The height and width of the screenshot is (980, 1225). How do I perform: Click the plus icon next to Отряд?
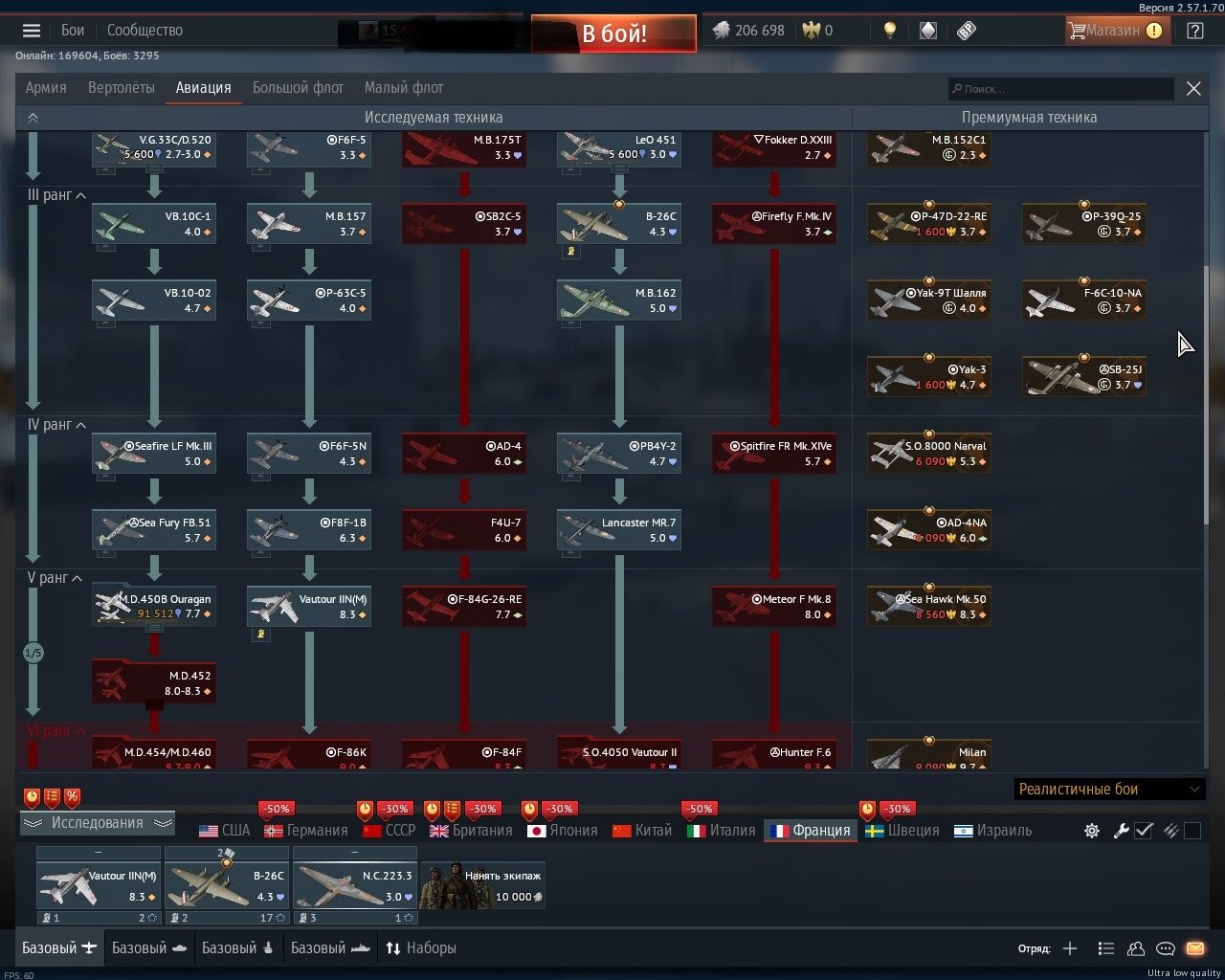[1070, 948]
